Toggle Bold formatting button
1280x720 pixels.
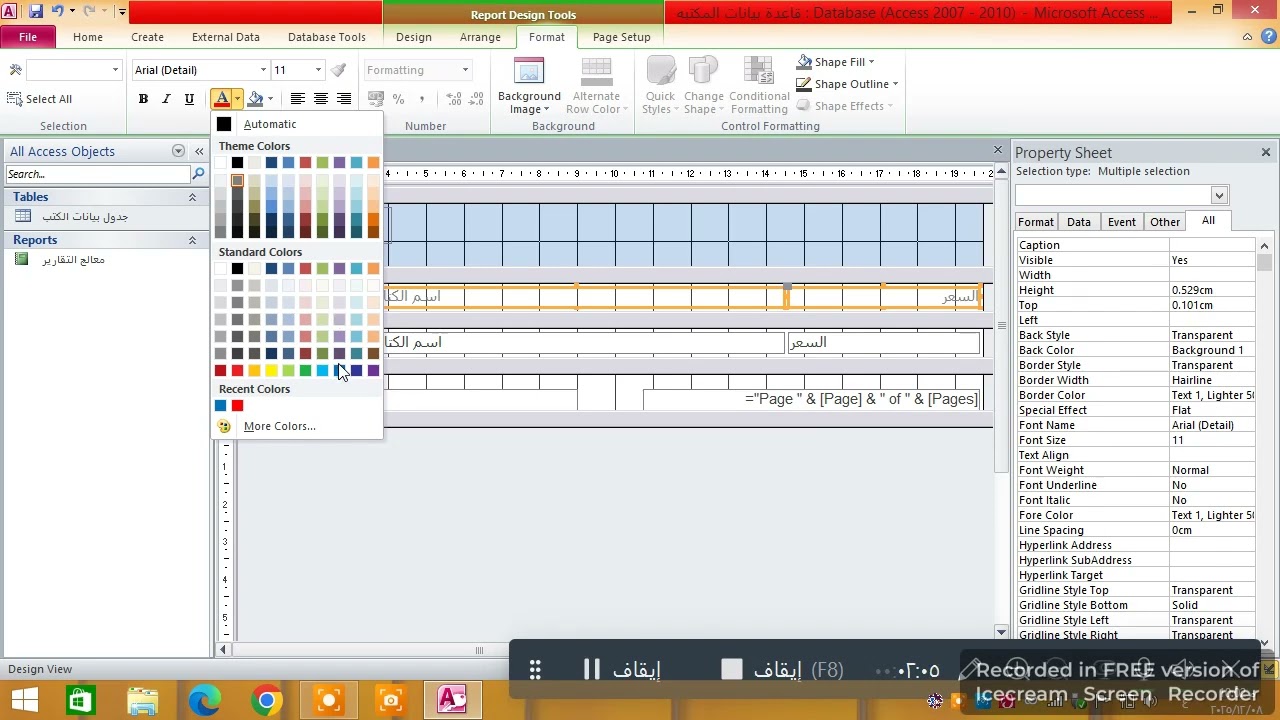[143, 99]
